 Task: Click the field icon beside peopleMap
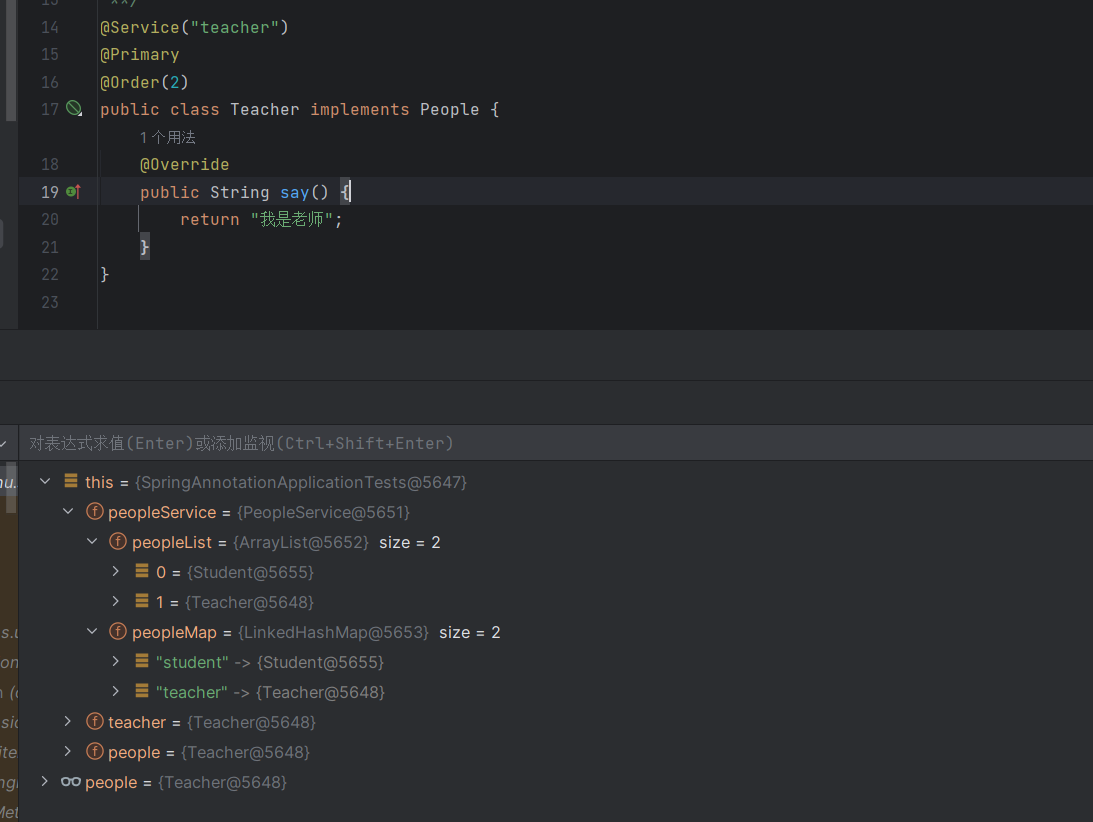click(119, 632)
